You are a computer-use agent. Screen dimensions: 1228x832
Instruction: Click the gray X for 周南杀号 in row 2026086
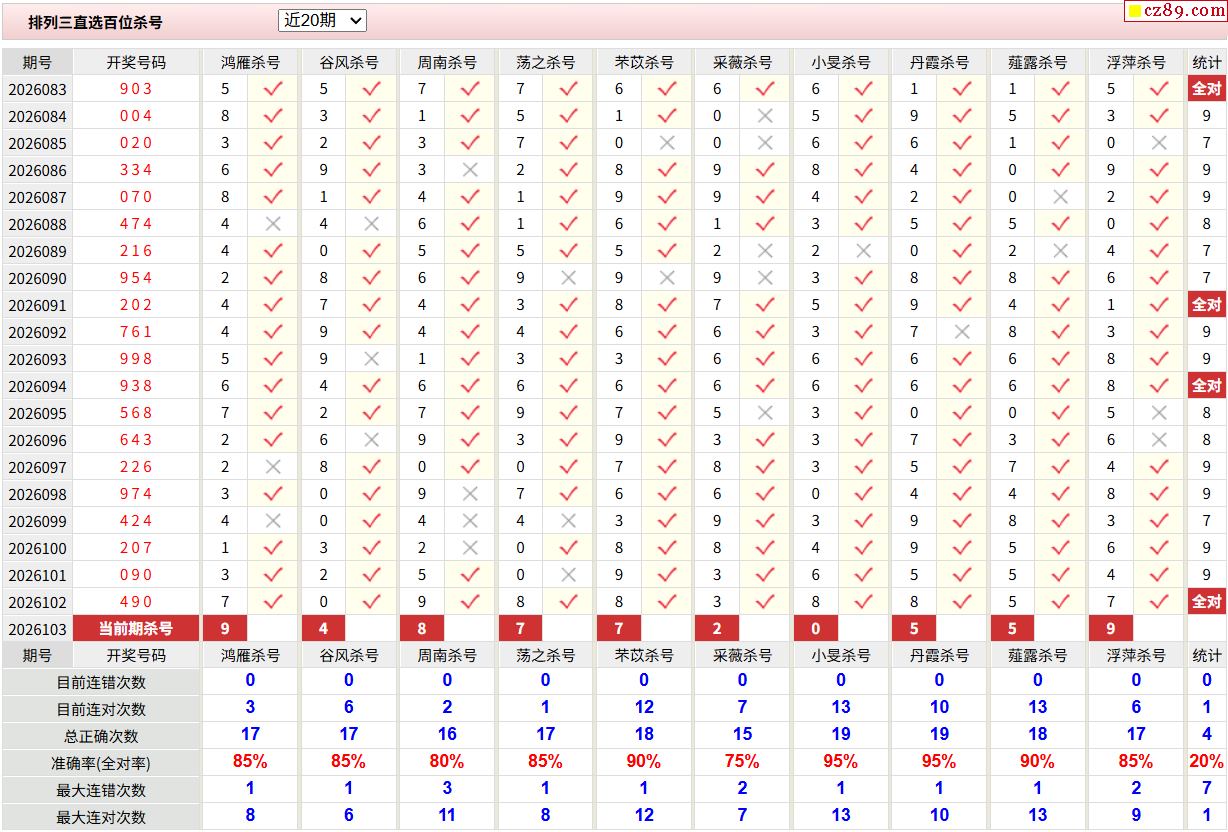click(470, 170)
